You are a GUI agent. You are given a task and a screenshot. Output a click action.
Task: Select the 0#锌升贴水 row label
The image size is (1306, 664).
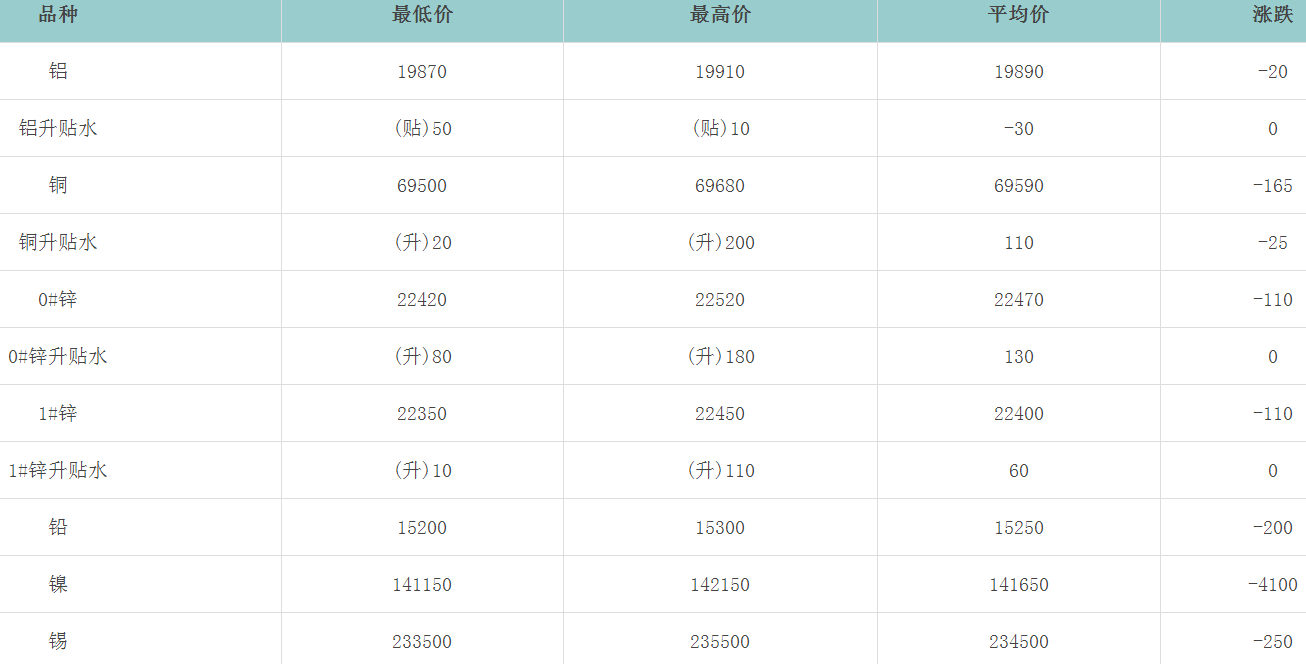pyautogui.click(x=58, y=357)
